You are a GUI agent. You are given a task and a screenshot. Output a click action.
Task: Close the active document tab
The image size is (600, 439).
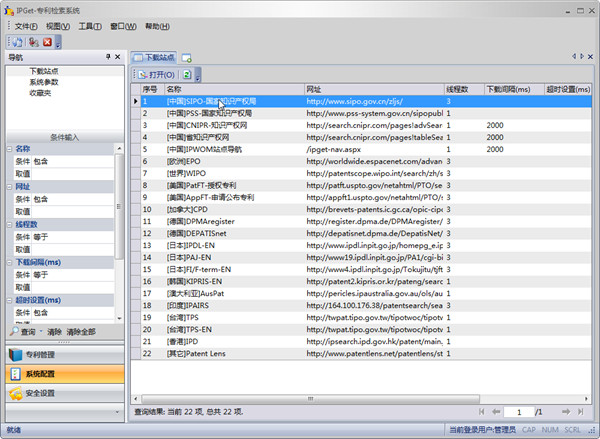pos(590,57)
